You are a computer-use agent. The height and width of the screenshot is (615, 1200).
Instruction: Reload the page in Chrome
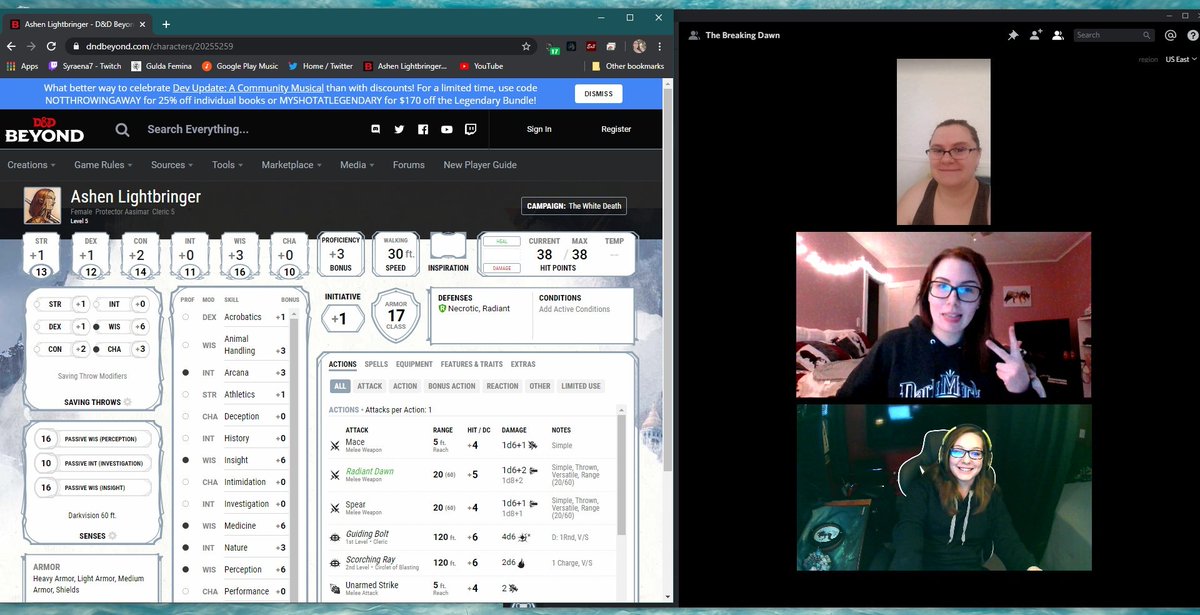(x=50, y=46)
